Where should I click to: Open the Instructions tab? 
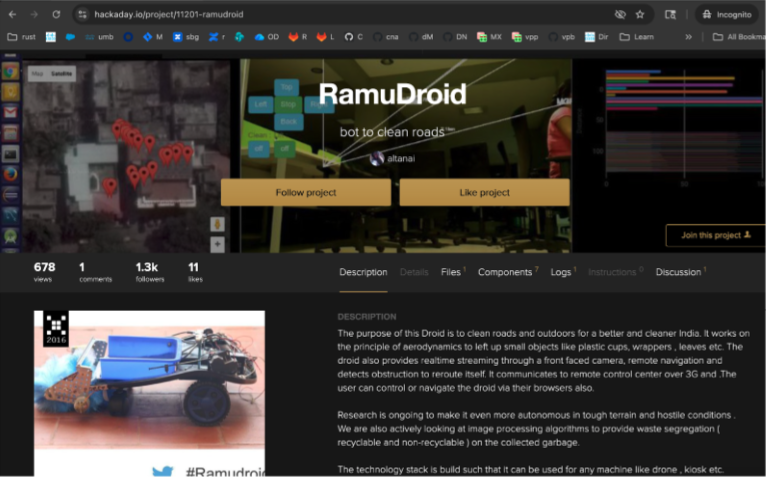(x=616, y=272)
